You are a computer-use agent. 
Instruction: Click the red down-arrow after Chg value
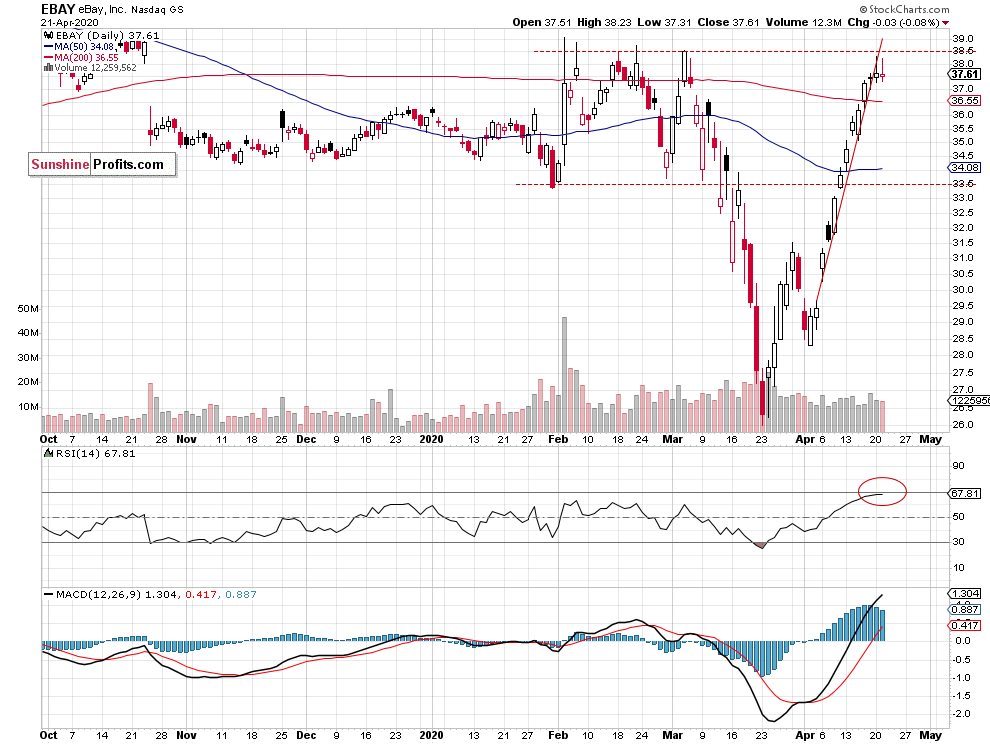[x=945, y=23]
